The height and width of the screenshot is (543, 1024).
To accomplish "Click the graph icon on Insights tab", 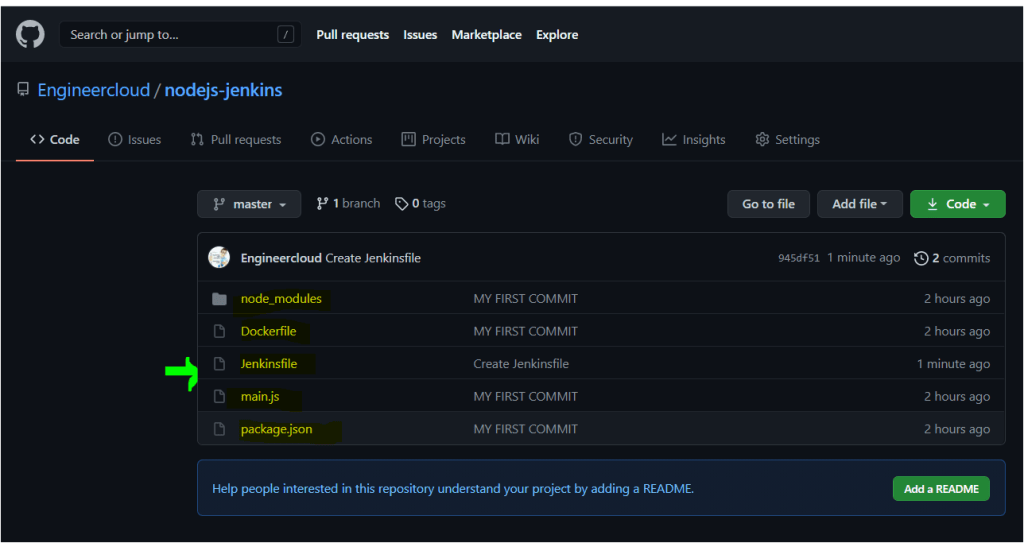I will coord(669,139).
